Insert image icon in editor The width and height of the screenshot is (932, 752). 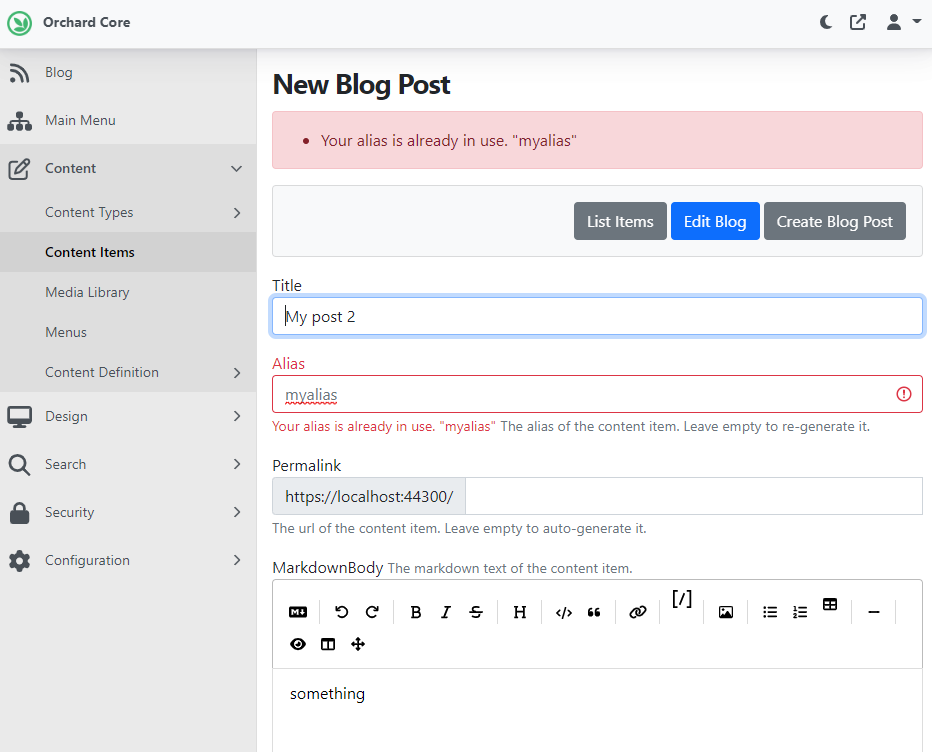click(x=726, y=612)
